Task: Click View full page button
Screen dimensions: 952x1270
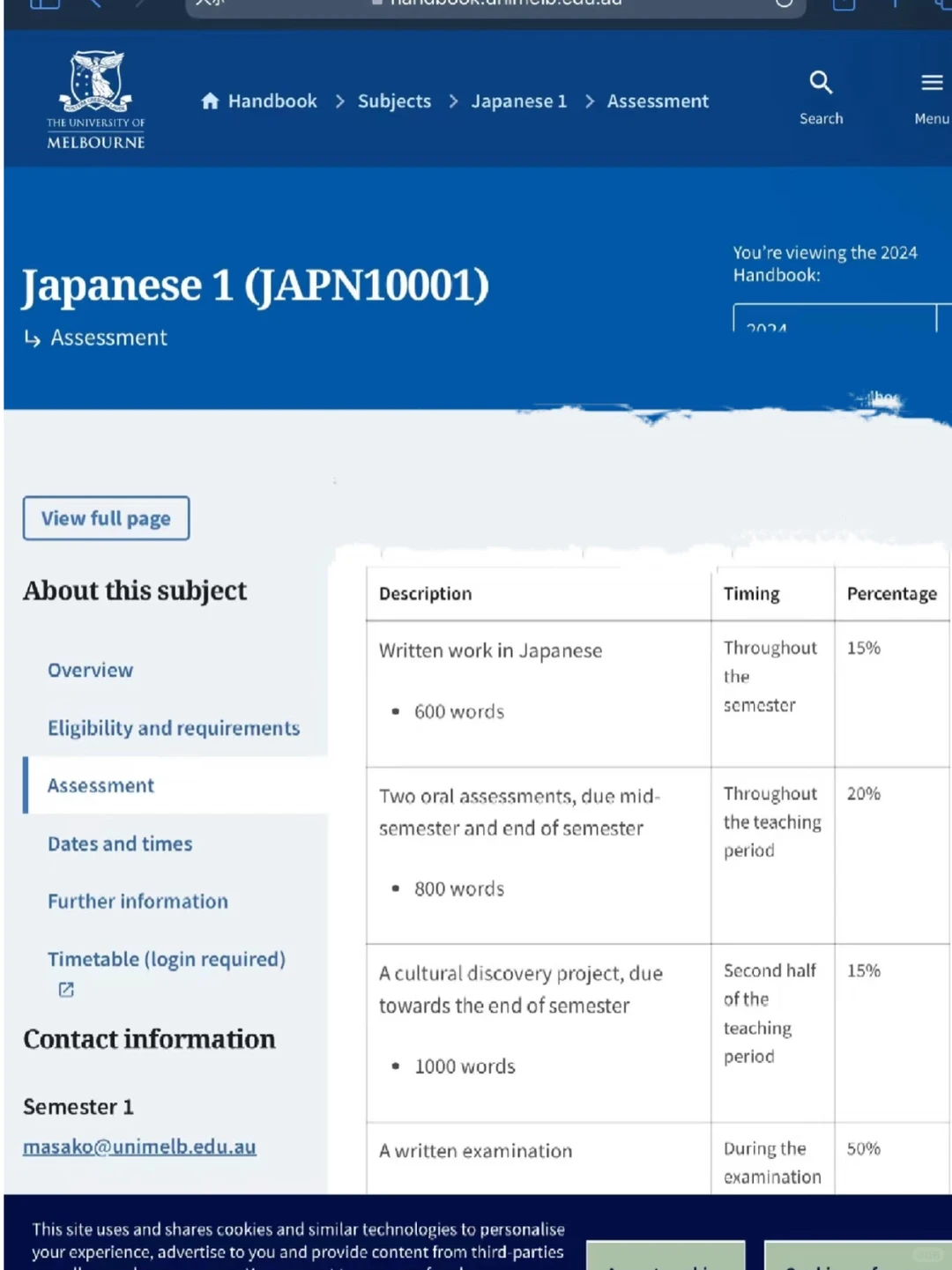Action: 106,518
